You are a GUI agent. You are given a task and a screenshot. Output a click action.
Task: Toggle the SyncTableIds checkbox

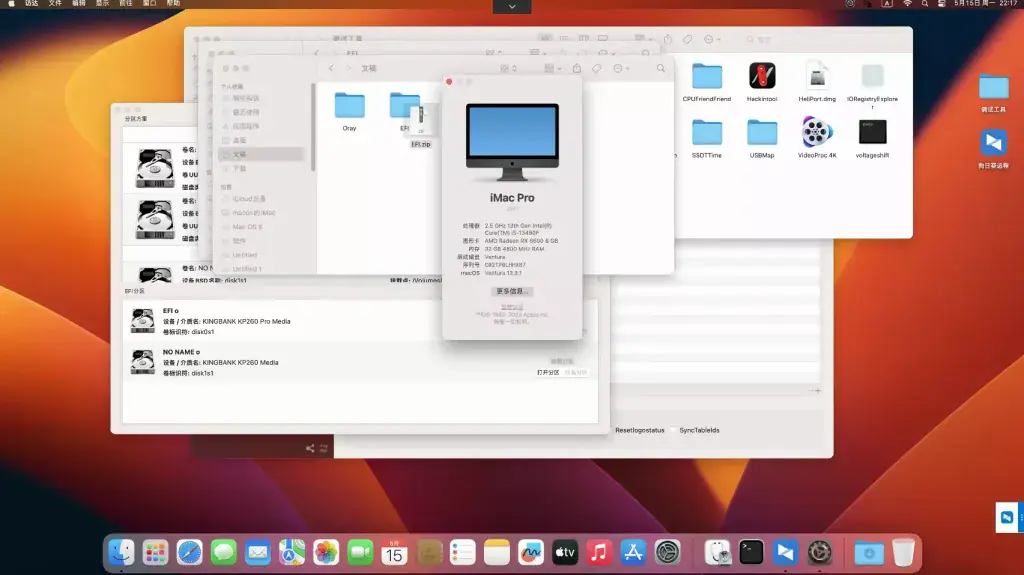pyautogui.click(x=673, y=430)
